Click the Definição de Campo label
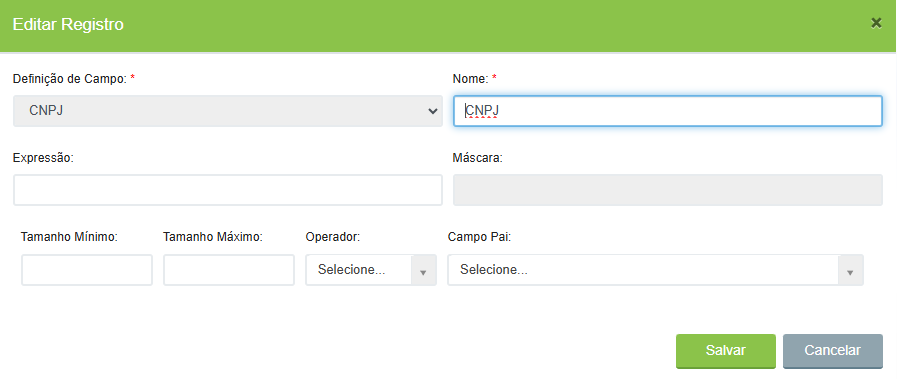897x379 pixels. coord(70,79)
